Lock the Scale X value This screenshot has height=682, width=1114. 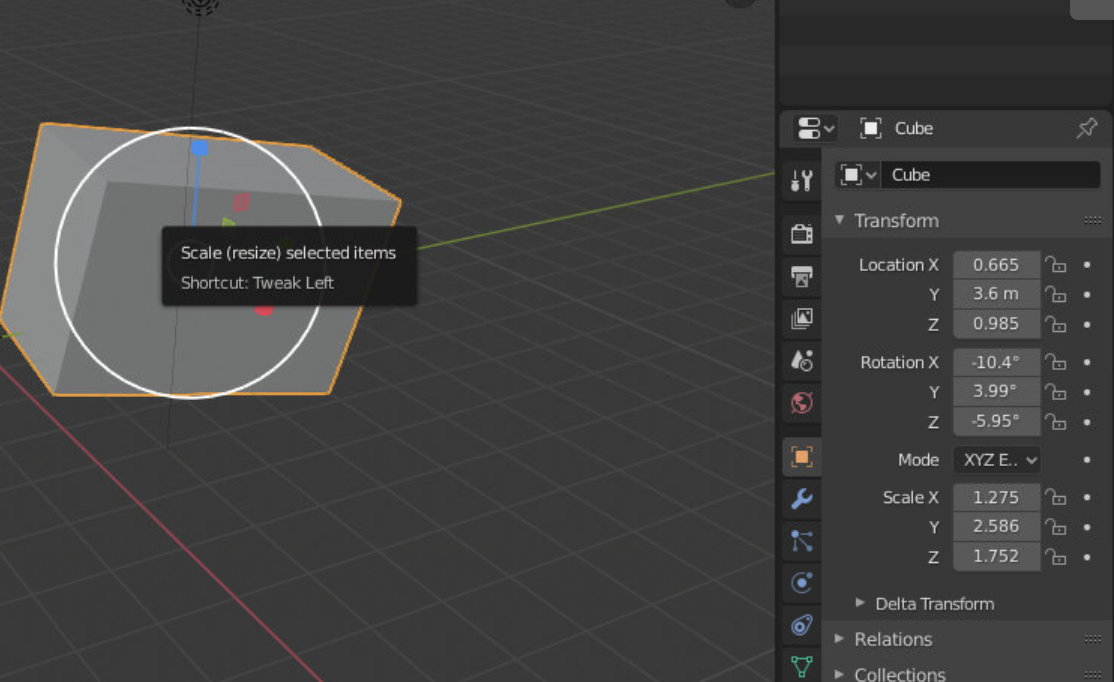[1056, 497]
